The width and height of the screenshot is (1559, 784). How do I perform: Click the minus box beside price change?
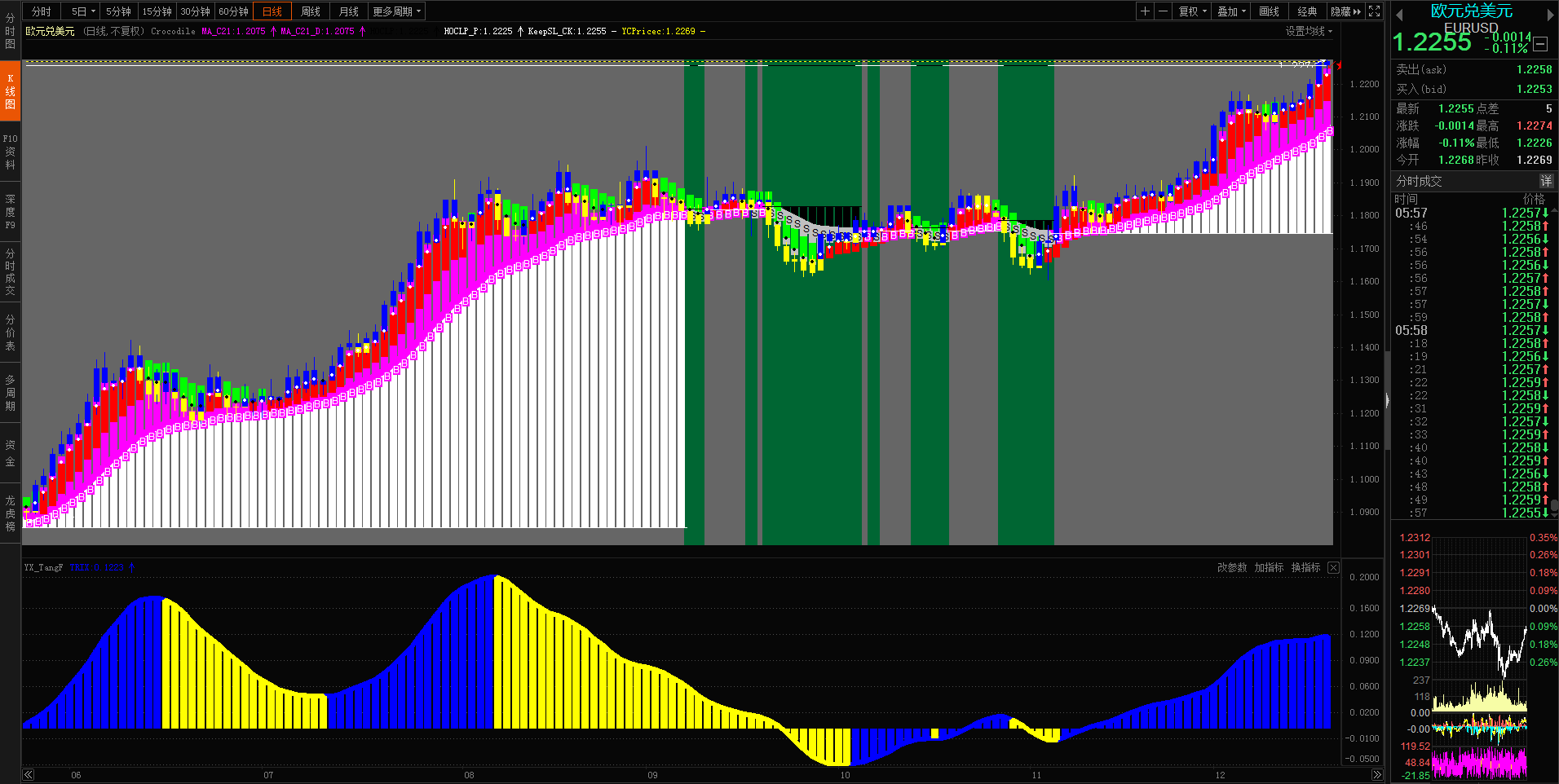pyautogui.click(x=1540, y=44)
